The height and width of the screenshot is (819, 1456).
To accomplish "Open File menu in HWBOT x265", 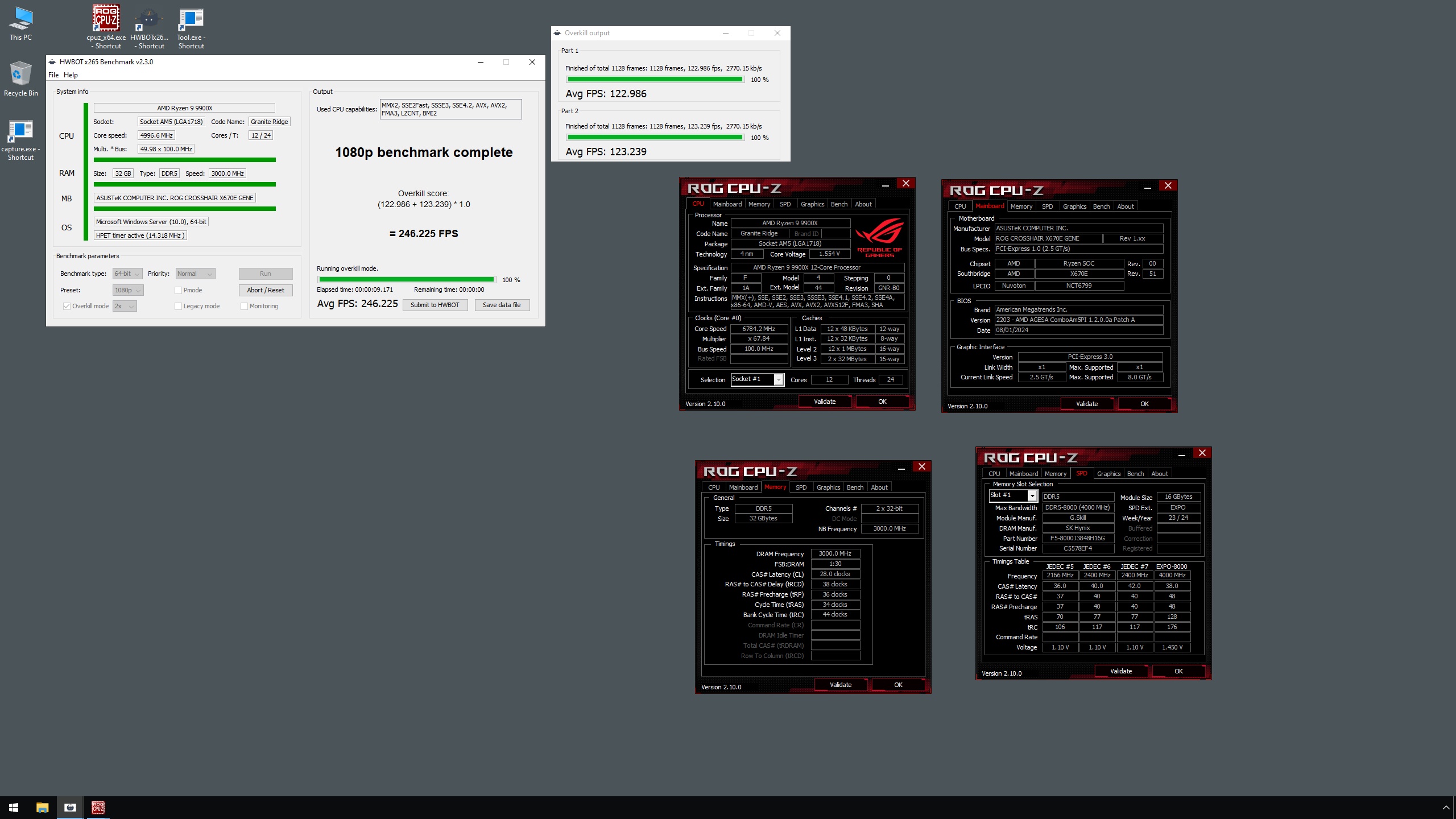I will click(x=53, y=75).
